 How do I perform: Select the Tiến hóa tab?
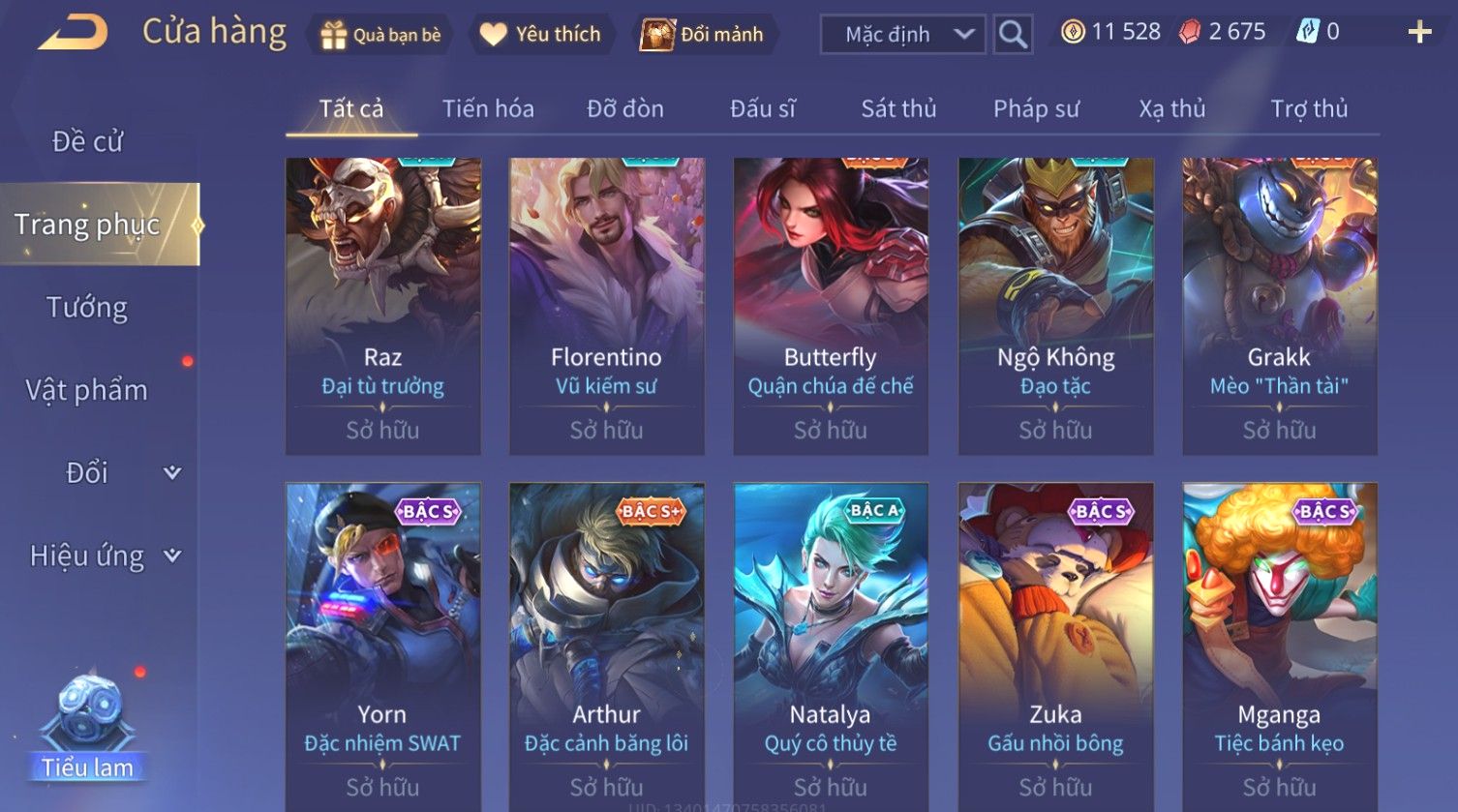[x=488, y=108]
